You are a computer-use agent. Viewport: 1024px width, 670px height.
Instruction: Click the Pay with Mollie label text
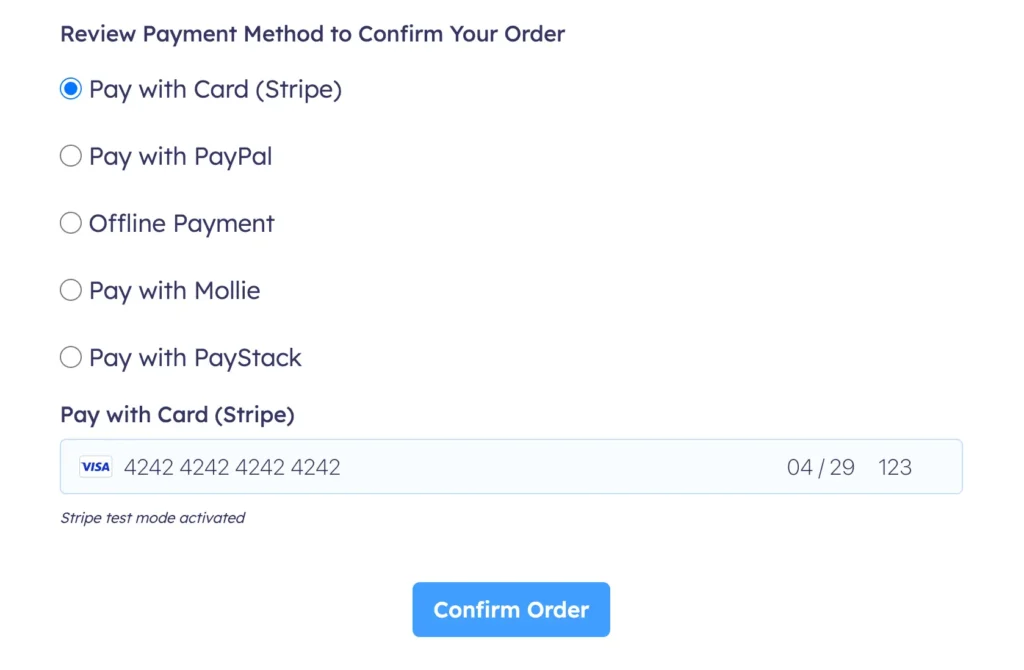point(173,289)
